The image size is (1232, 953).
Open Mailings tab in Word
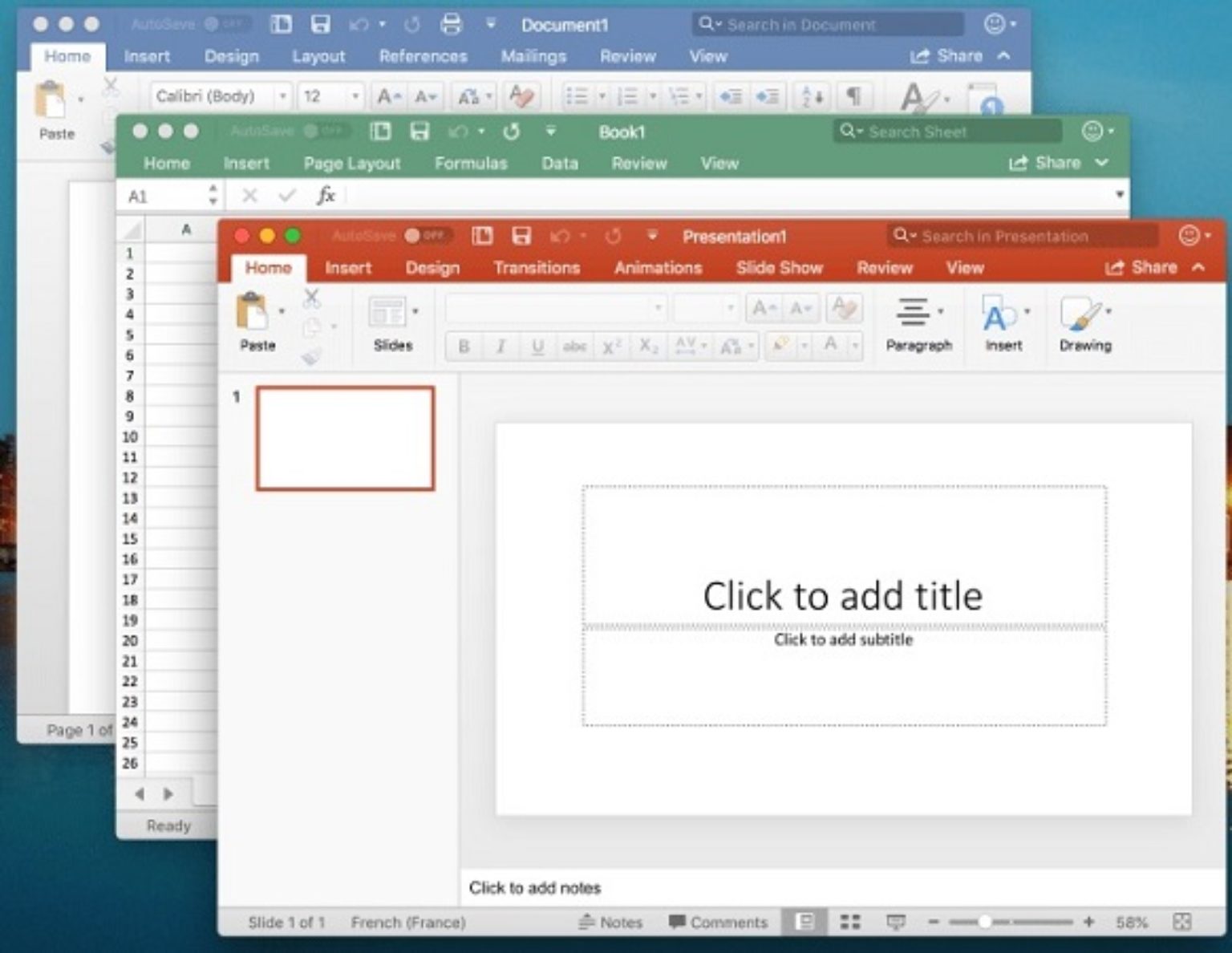click(x=534, y=57)
